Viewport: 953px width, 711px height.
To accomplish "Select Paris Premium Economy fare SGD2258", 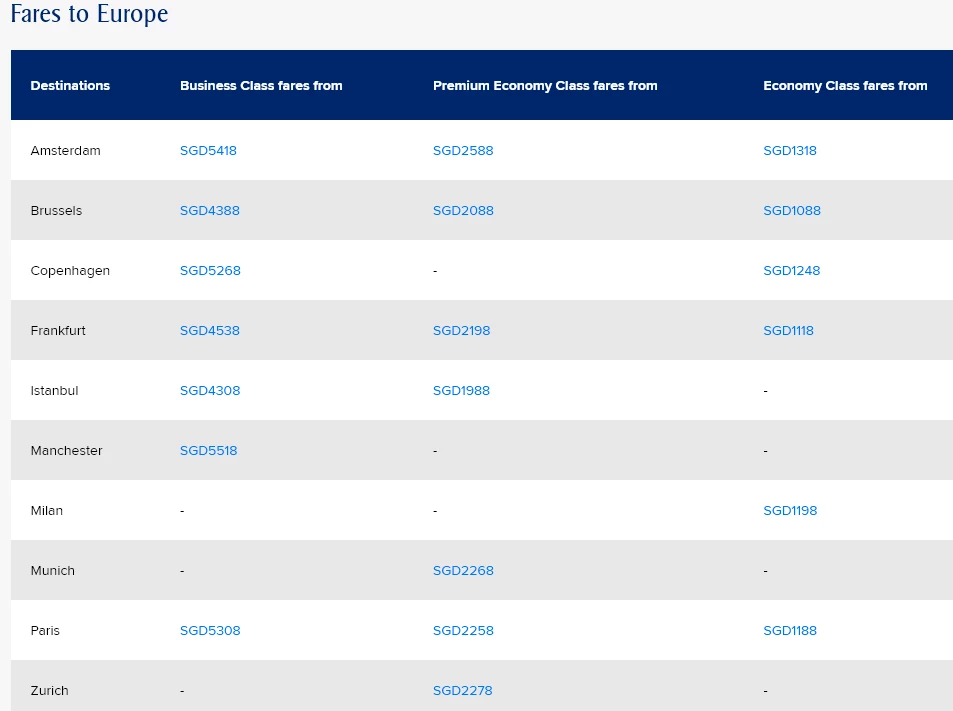I will pyautogui.click(x=463, y=631).
